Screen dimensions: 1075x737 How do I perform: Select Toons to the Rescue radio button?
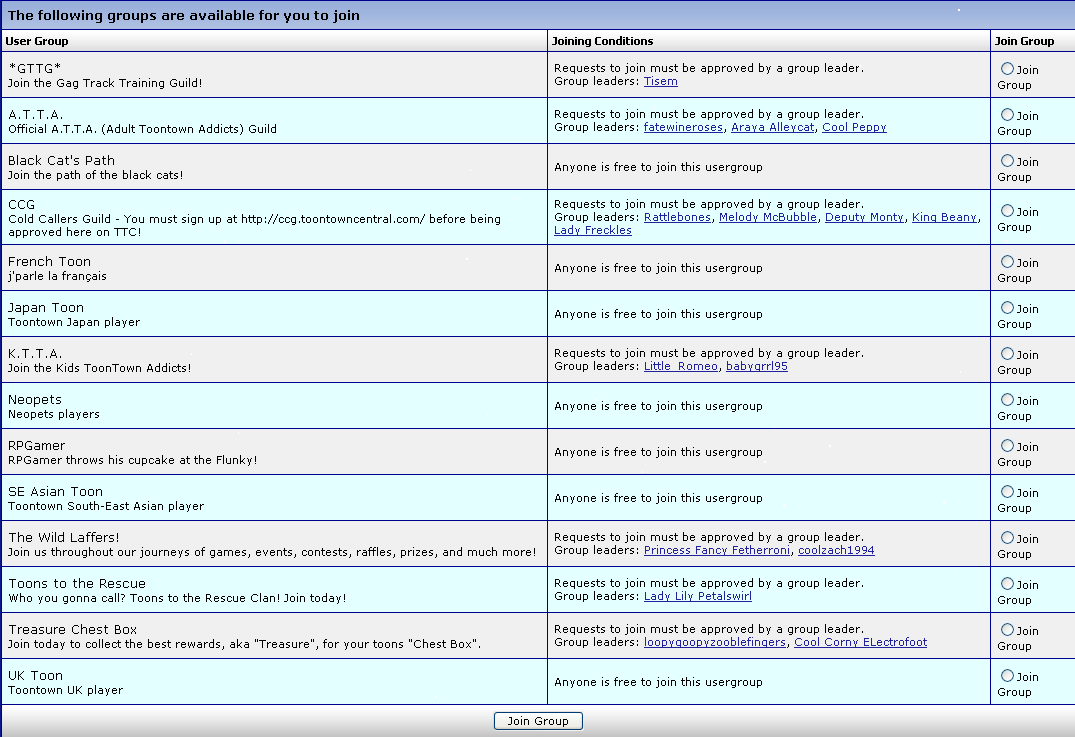click(x=1007, y=583)
